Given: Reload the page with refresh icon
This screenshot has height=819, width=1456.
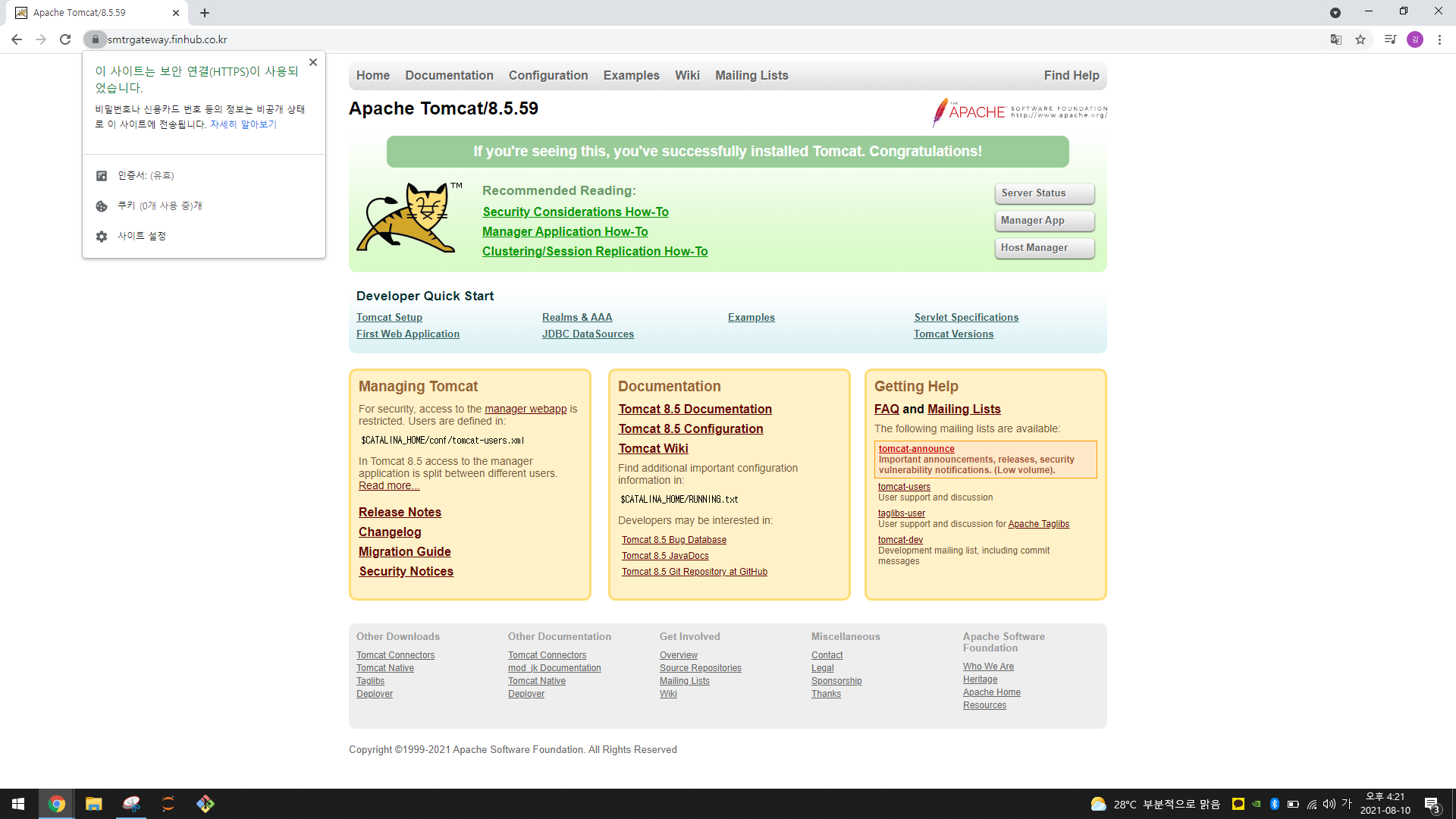Looking at the screenshot, I should tap(65, 39).
